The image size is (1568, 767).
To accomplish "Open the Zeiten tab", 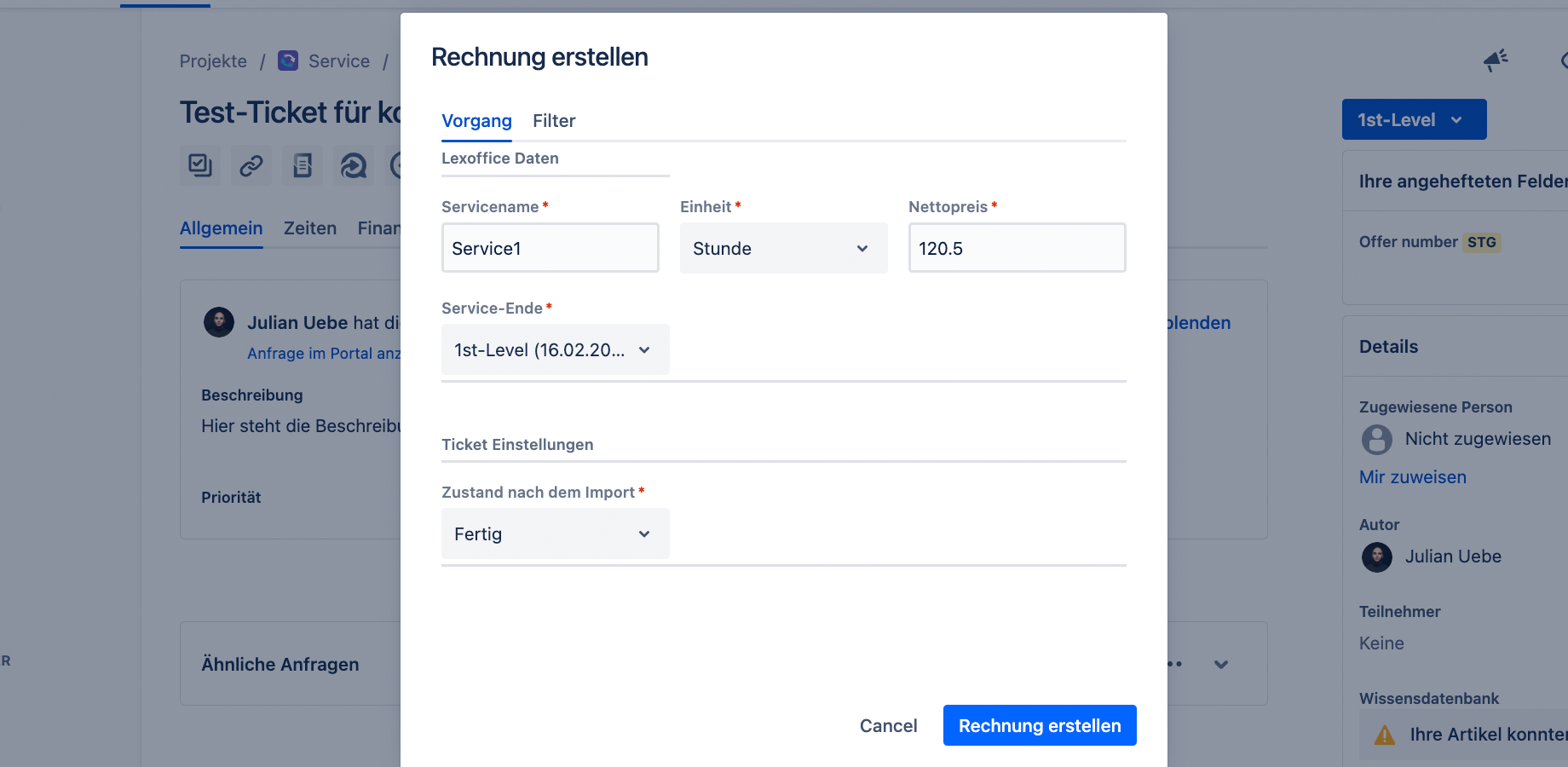I will pyautogui.click(x=309, y=228).
